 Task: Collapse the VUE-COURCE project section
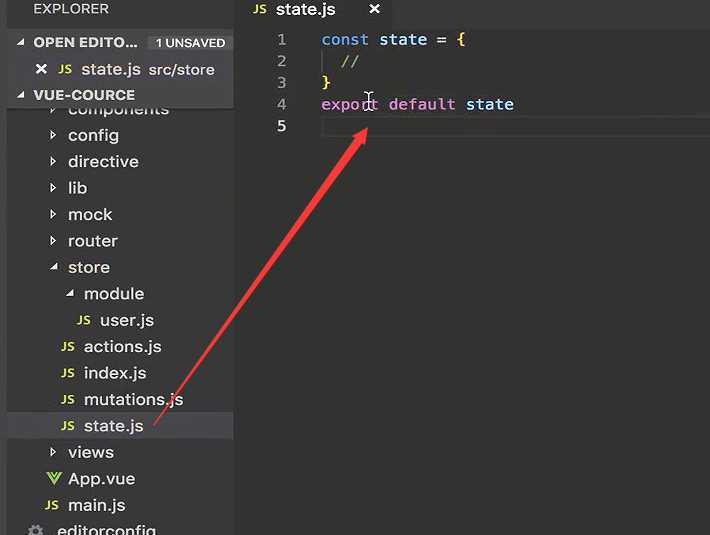20,95
